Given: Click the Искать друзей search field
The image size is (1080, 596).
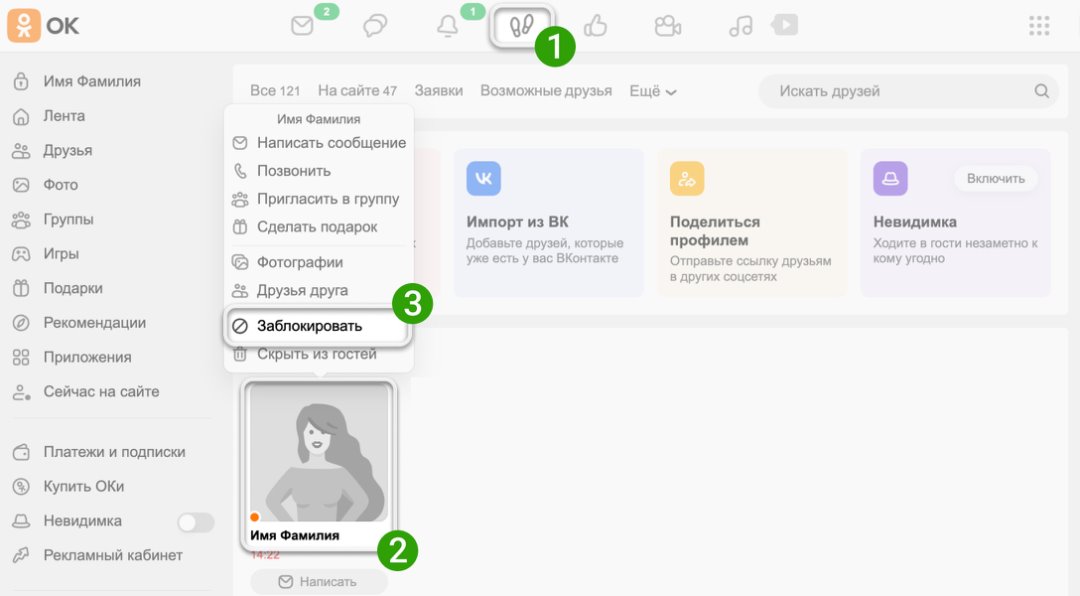Looking at the screenshot, I should 900,91.
